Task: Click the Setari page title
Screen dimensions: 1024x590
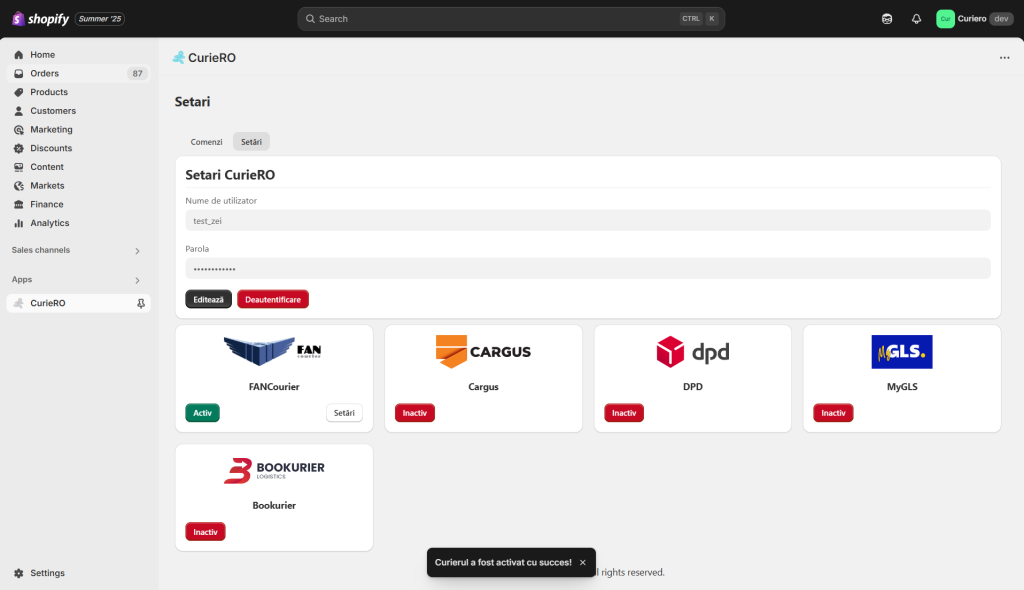Action: [192, 102]
